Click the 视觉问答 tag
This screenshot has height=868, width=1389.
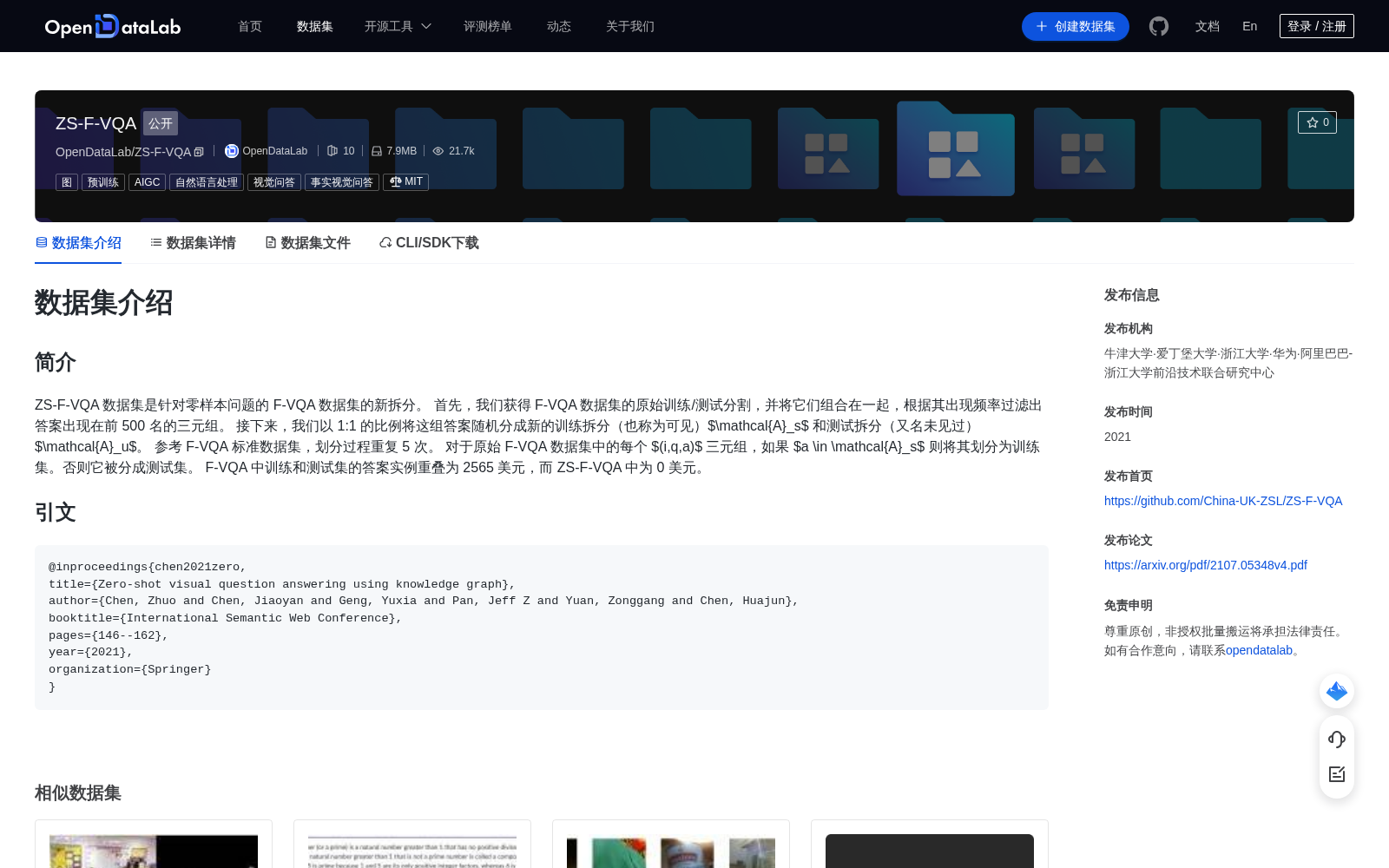click(274, 182)
